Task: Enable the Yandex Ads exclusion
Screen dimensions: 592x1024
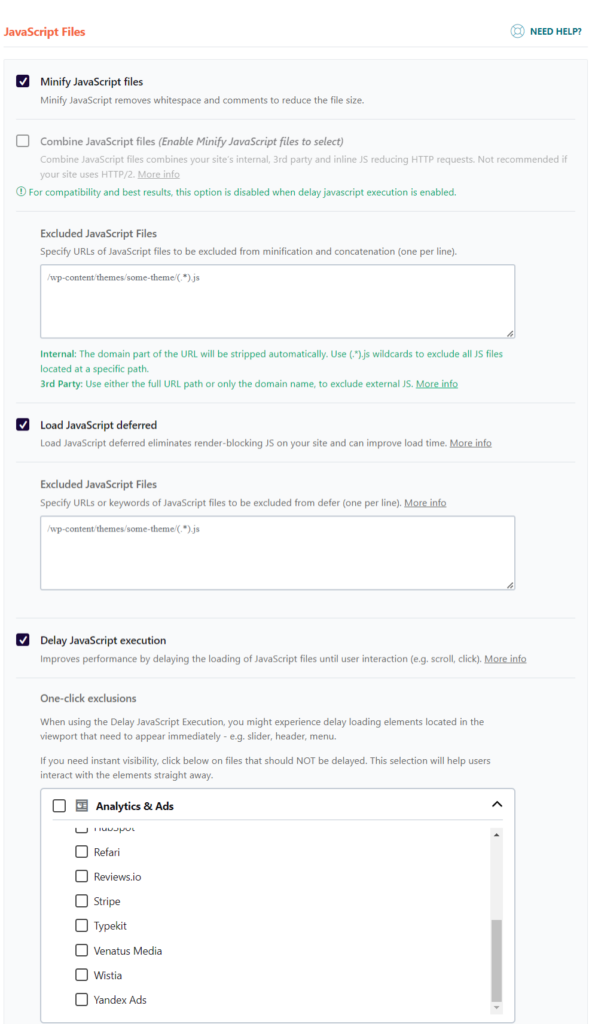Action: click(x=81, y=998)
